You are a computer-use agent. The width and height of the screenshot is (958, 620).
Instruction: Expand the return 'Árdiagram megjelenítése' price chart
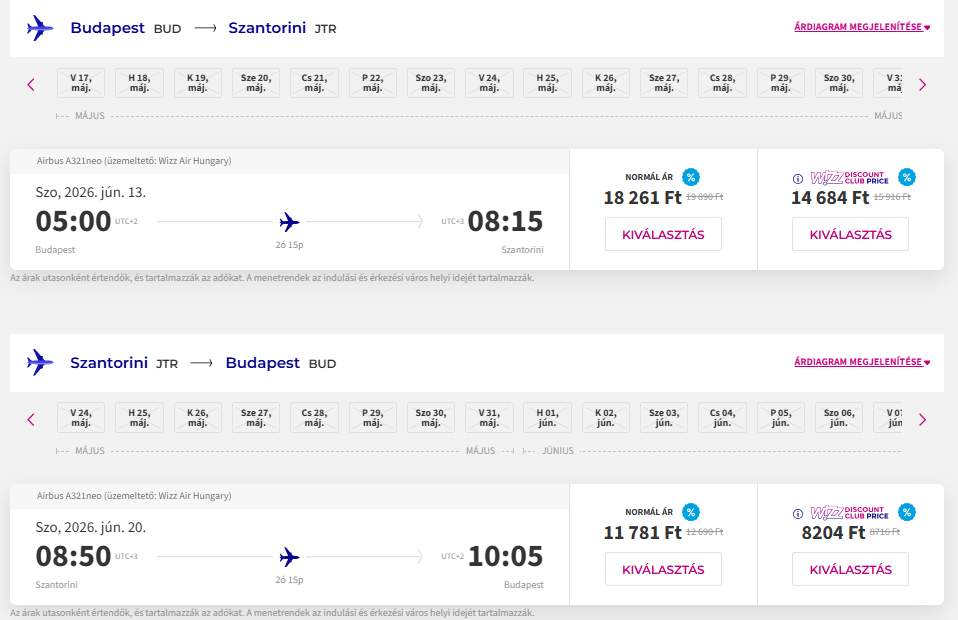(x=862, y=362)
